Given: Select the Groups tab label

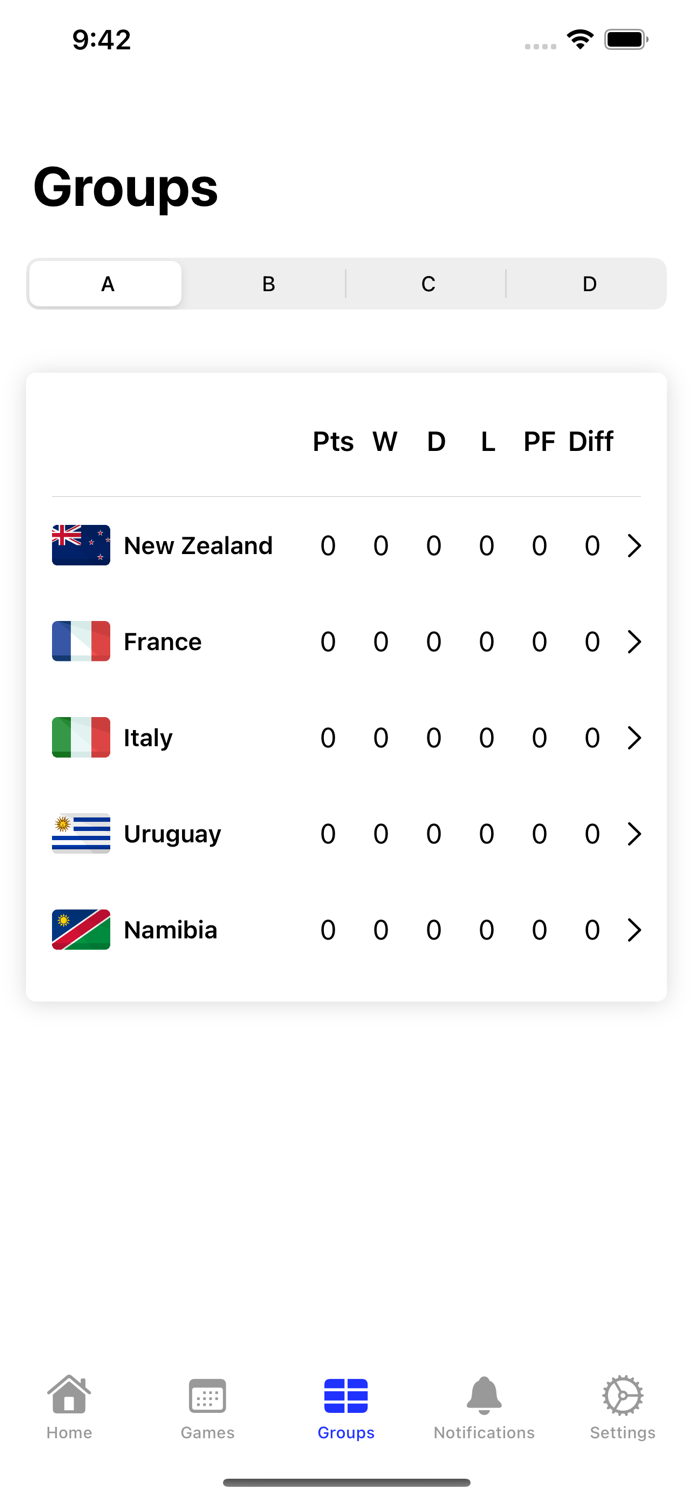Looking at the screenshot, I should pyautogui.click(x=346, y=1432).
